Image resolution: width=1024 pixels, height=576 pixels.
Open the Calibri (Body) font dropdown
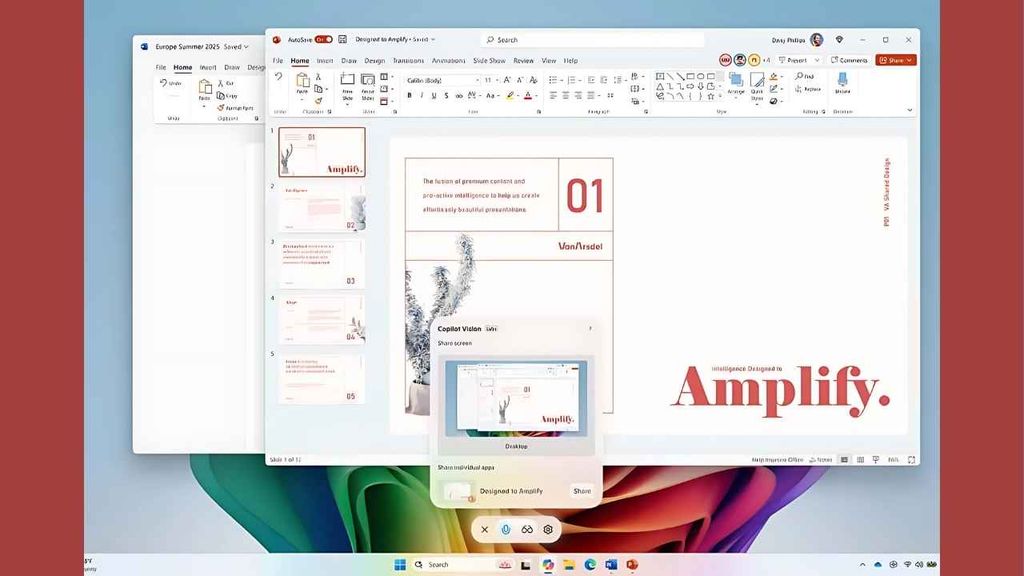click(x=442, y=80)
